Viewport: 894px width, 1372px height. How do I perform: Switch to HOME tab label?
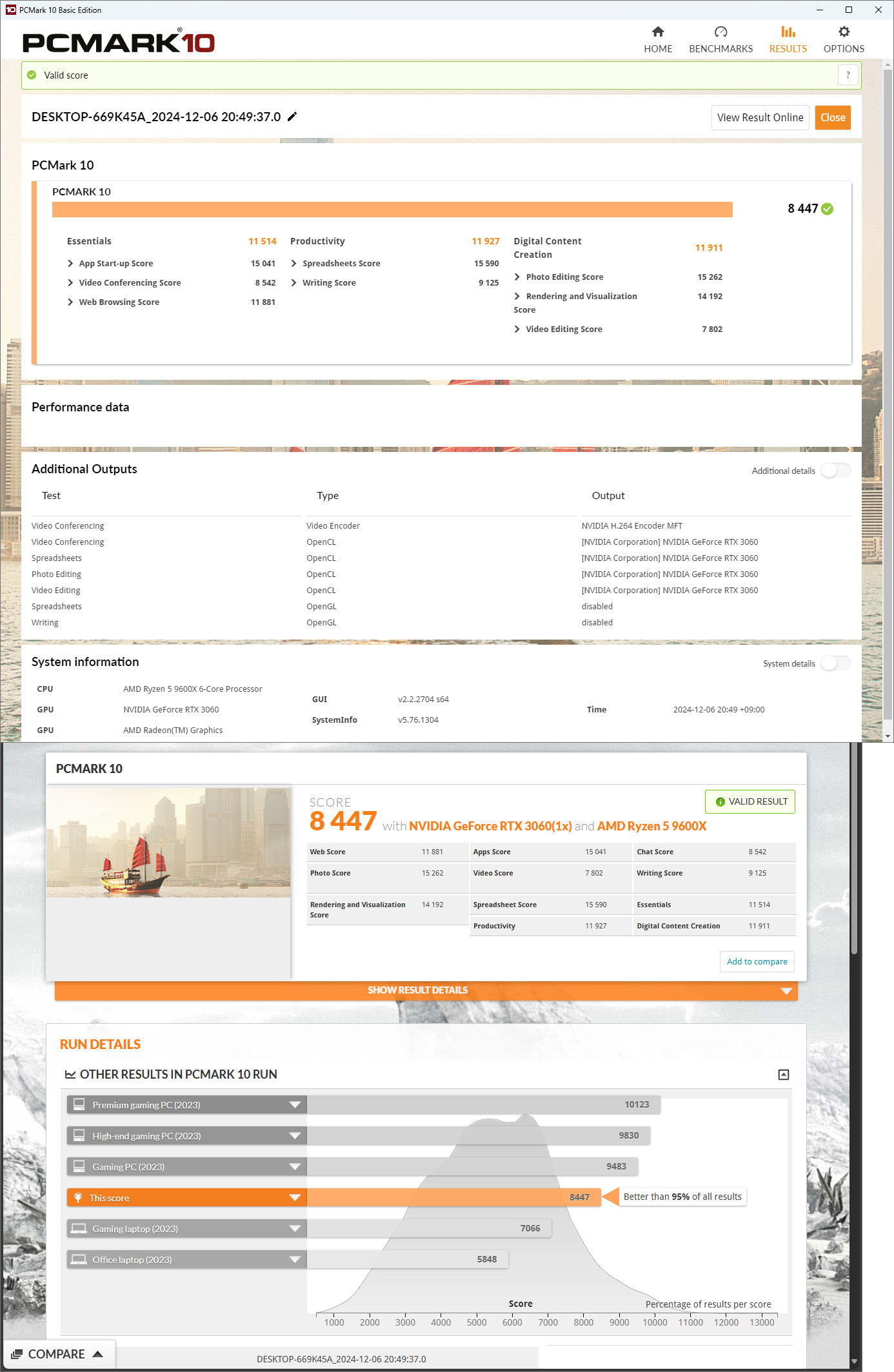click(x=658, y=49)
